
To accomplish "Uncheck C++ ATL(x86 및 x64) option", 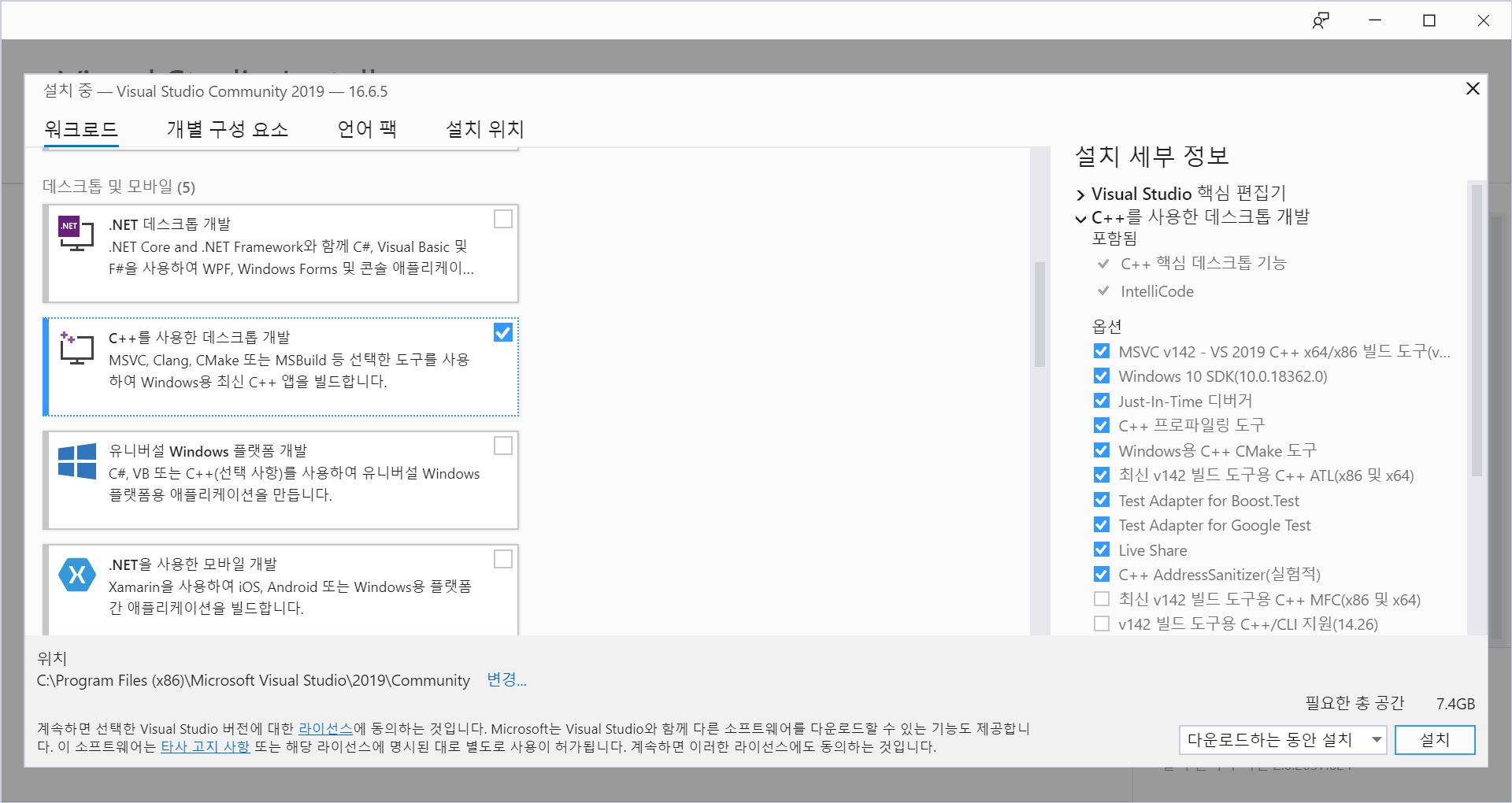I will tap(1102, 476).
